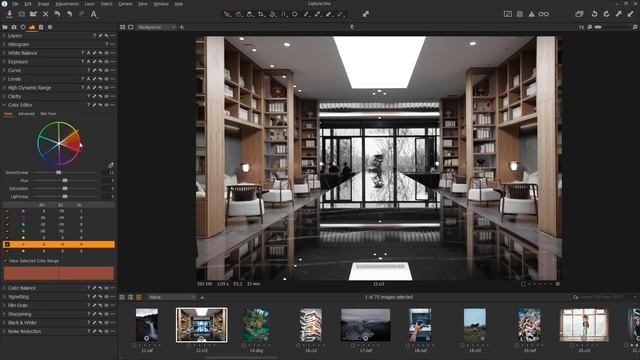Screen dimensions: 640x360
Task: Switch viewer to single-view icon
Action: (x=131, y=27)
